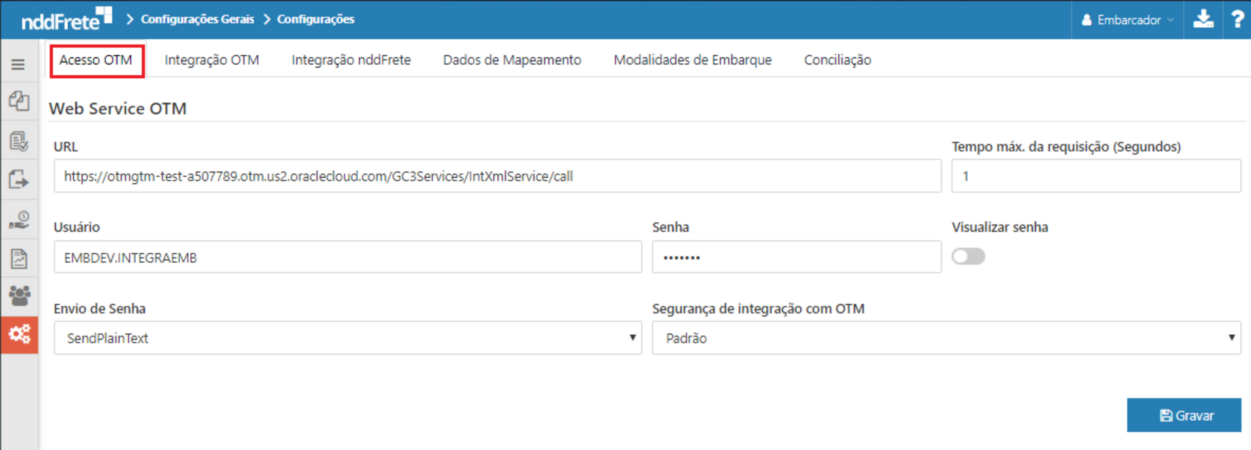Screen dimensions: 1251x450
Task: Click the Web Service OTM heading
Action: 118,108
